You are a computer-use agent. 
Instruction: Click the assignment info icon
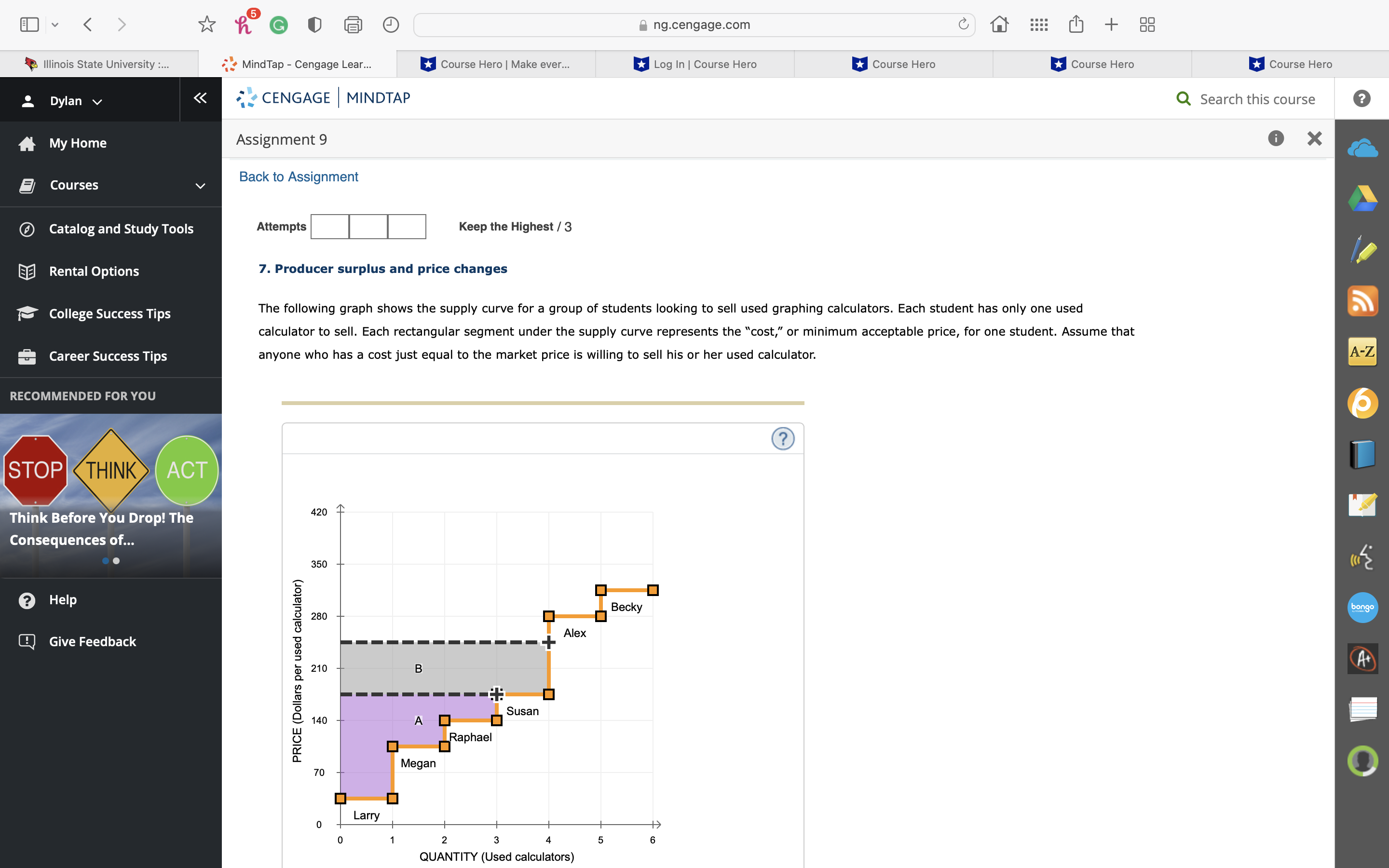tap(1275, 138)
